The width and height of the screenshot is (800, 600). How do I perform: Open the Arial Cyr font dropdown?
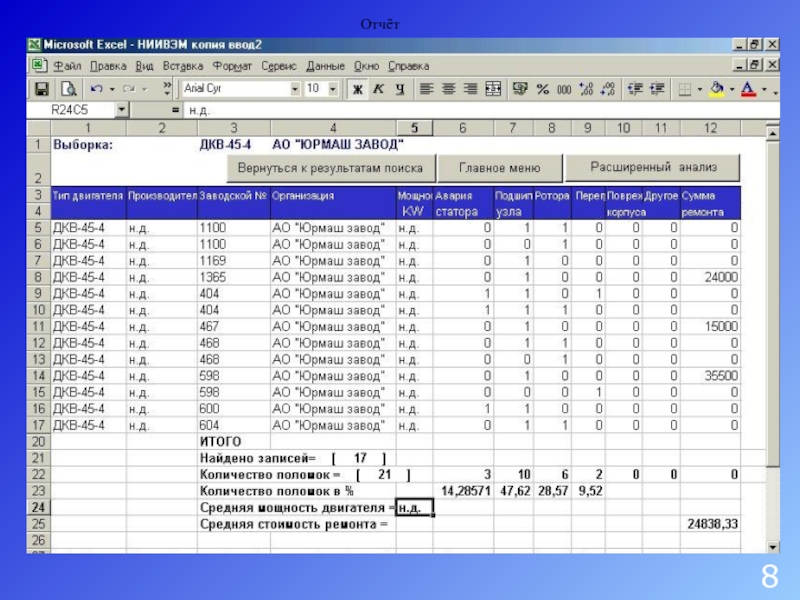pyautogui.click(x=294, y=89)
